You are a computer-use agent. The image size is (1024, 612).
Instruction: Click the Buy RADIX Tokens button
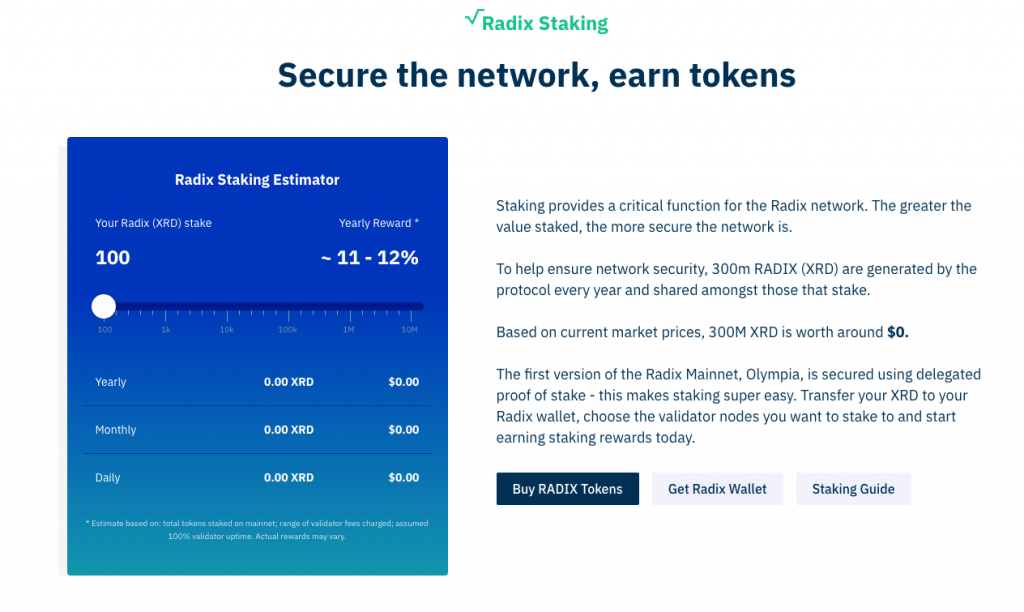click(568, 489)
